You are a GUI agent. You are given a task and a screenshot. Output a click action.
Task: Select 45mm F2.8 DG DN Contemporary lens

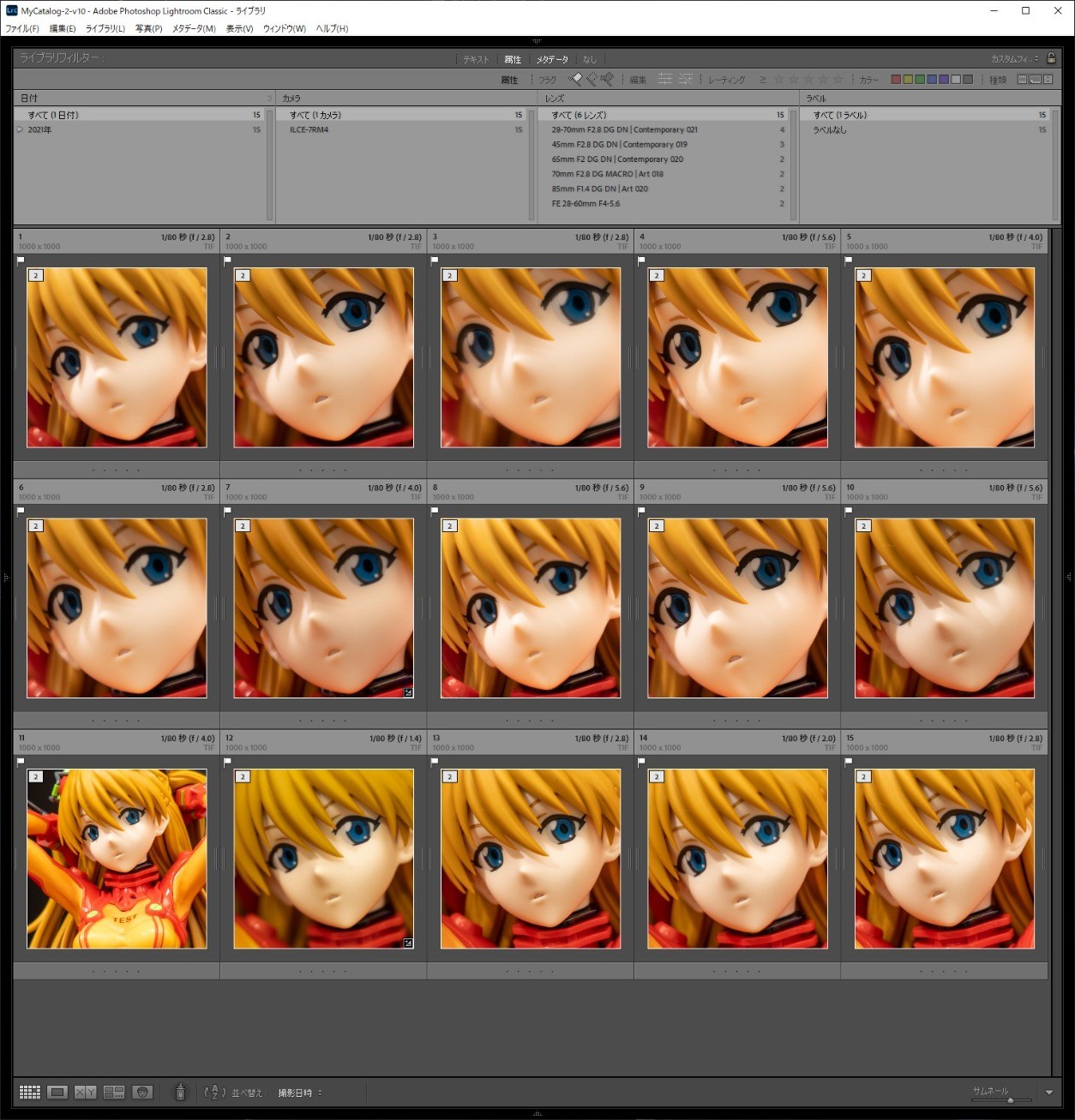pos(664,145)
